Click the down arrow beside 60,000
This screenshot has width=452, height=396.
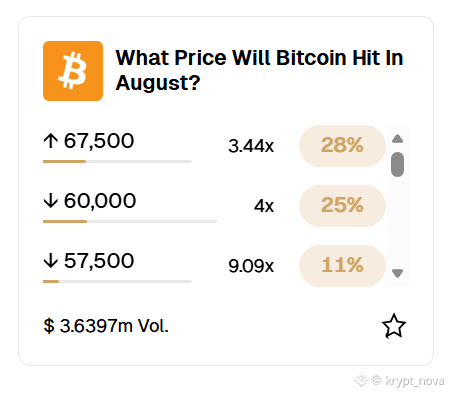click(51, 201)
